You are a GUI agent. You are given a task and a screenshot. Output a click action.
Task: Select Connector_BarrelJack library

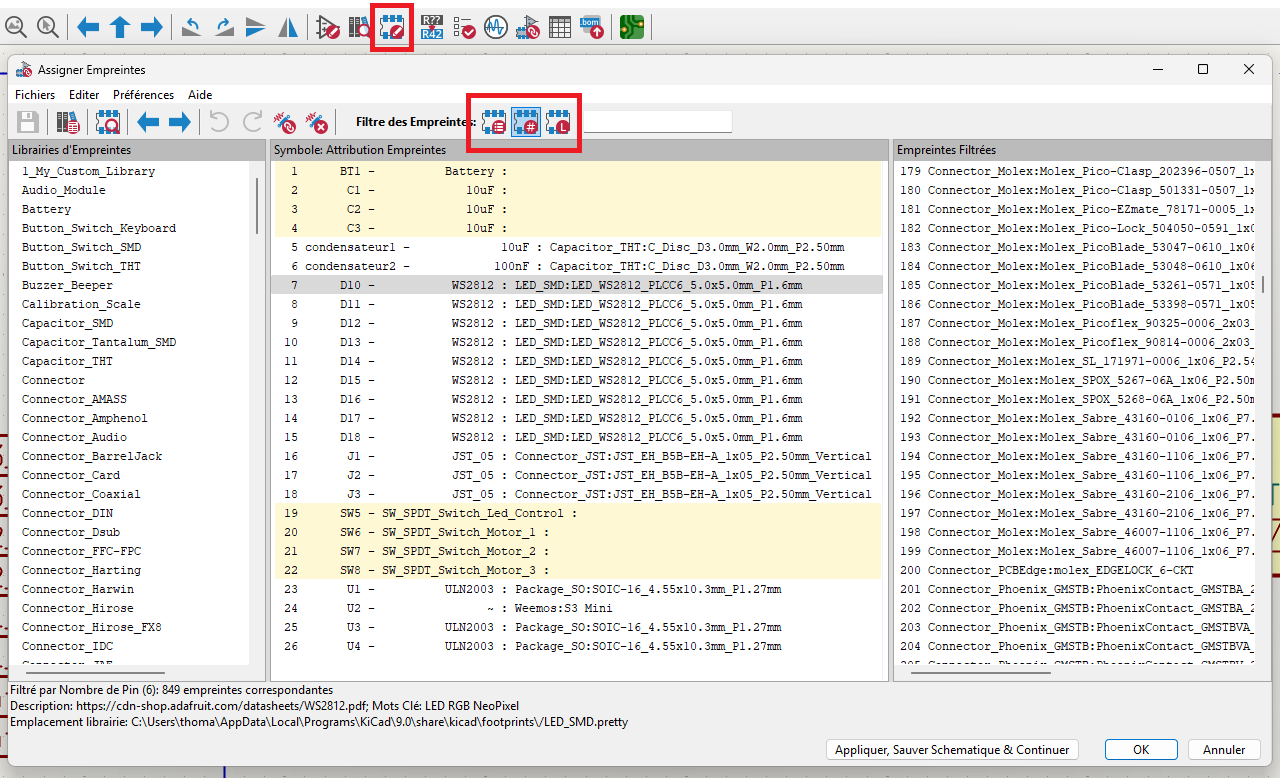pos(92,456)
